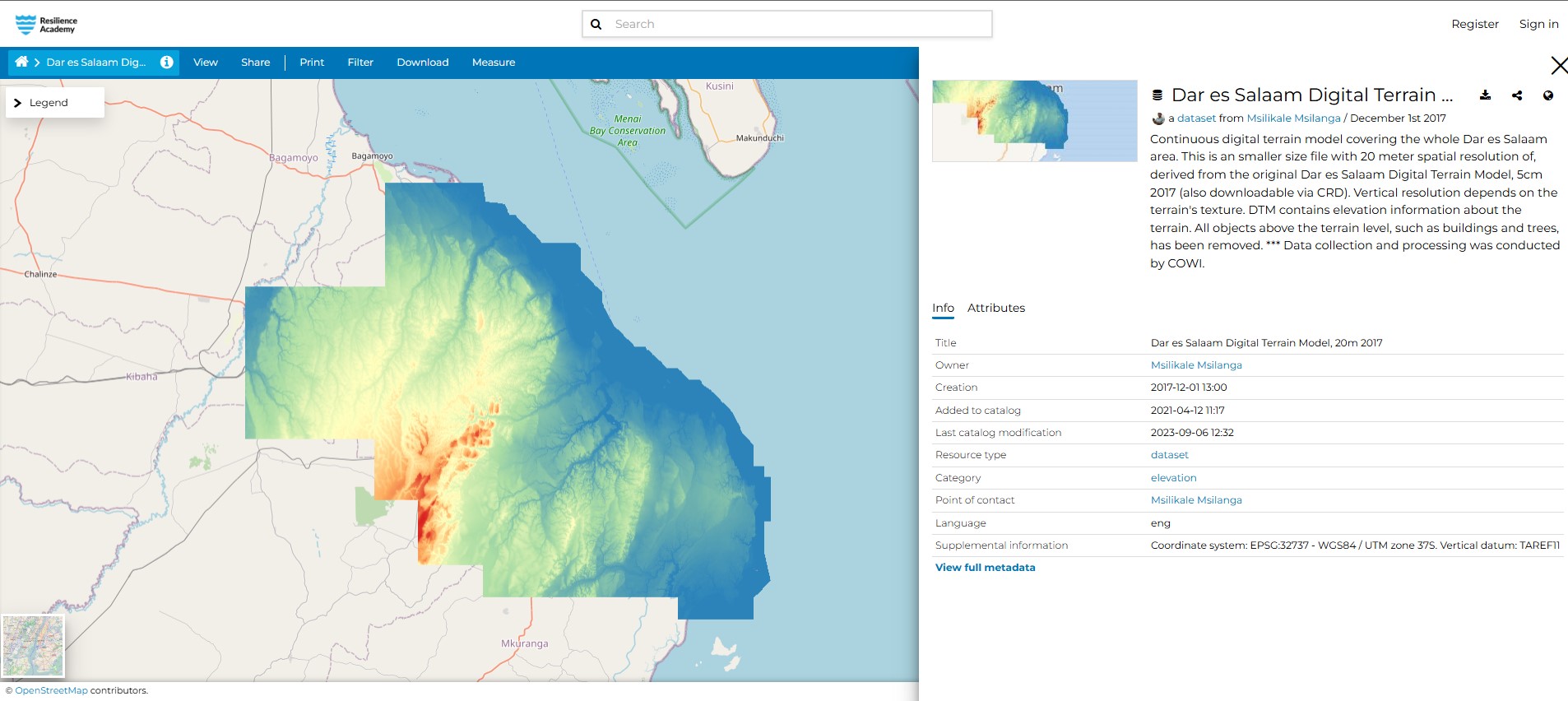
Task: Click Last catalog modification value 2023-09-06 12:32
Action: pyautogui.click(x=1192, y=433)
